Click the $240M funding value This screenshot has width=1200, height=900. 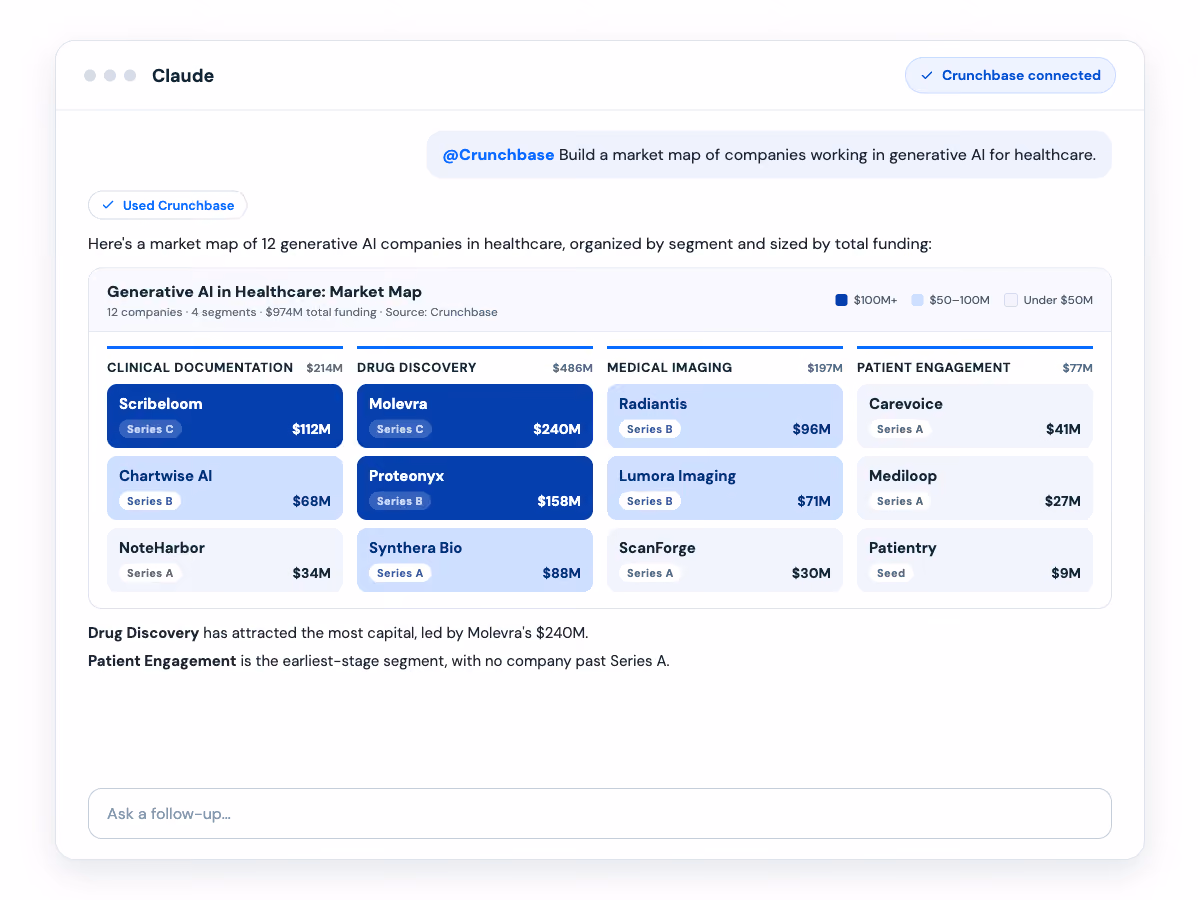557,429
